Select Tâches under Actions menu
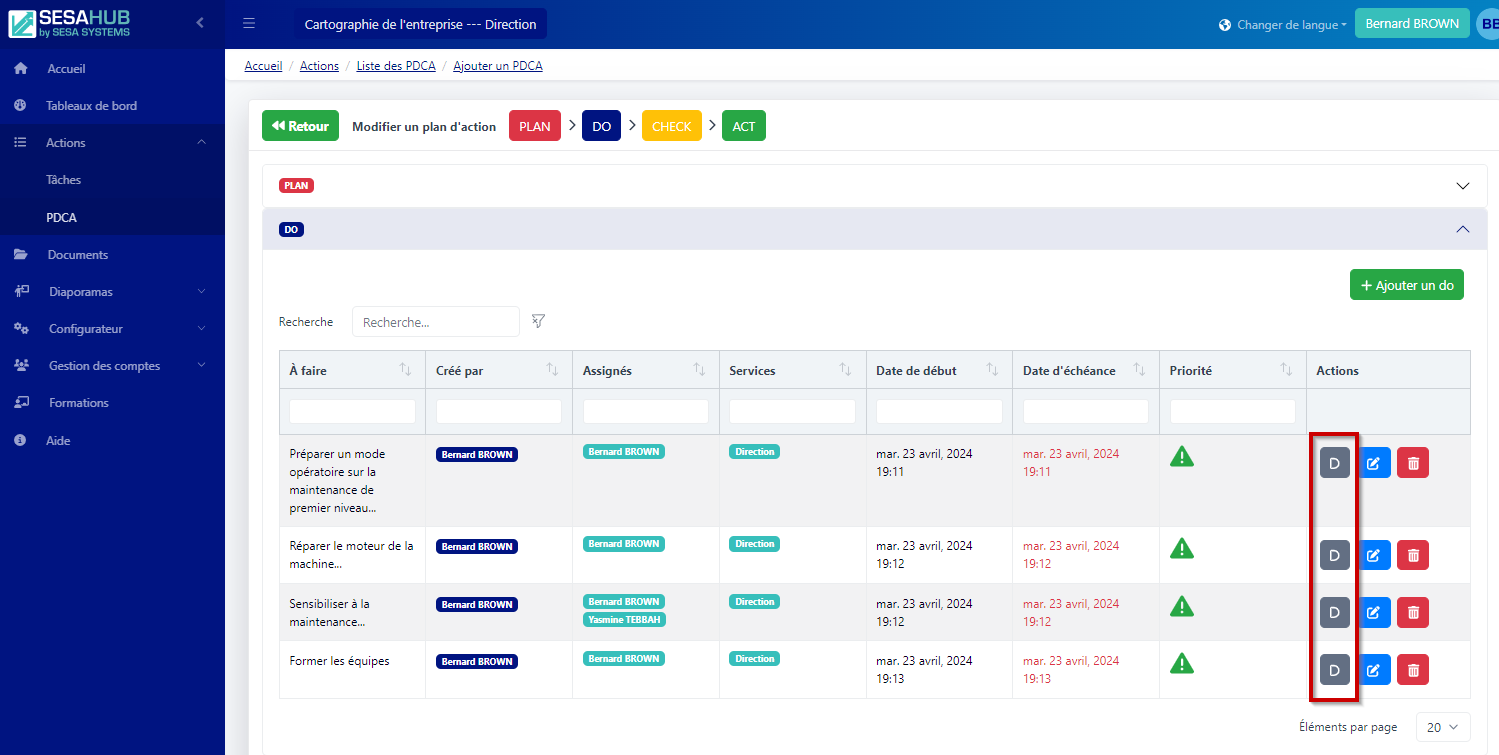The image size is (1499, 755). 63,180
